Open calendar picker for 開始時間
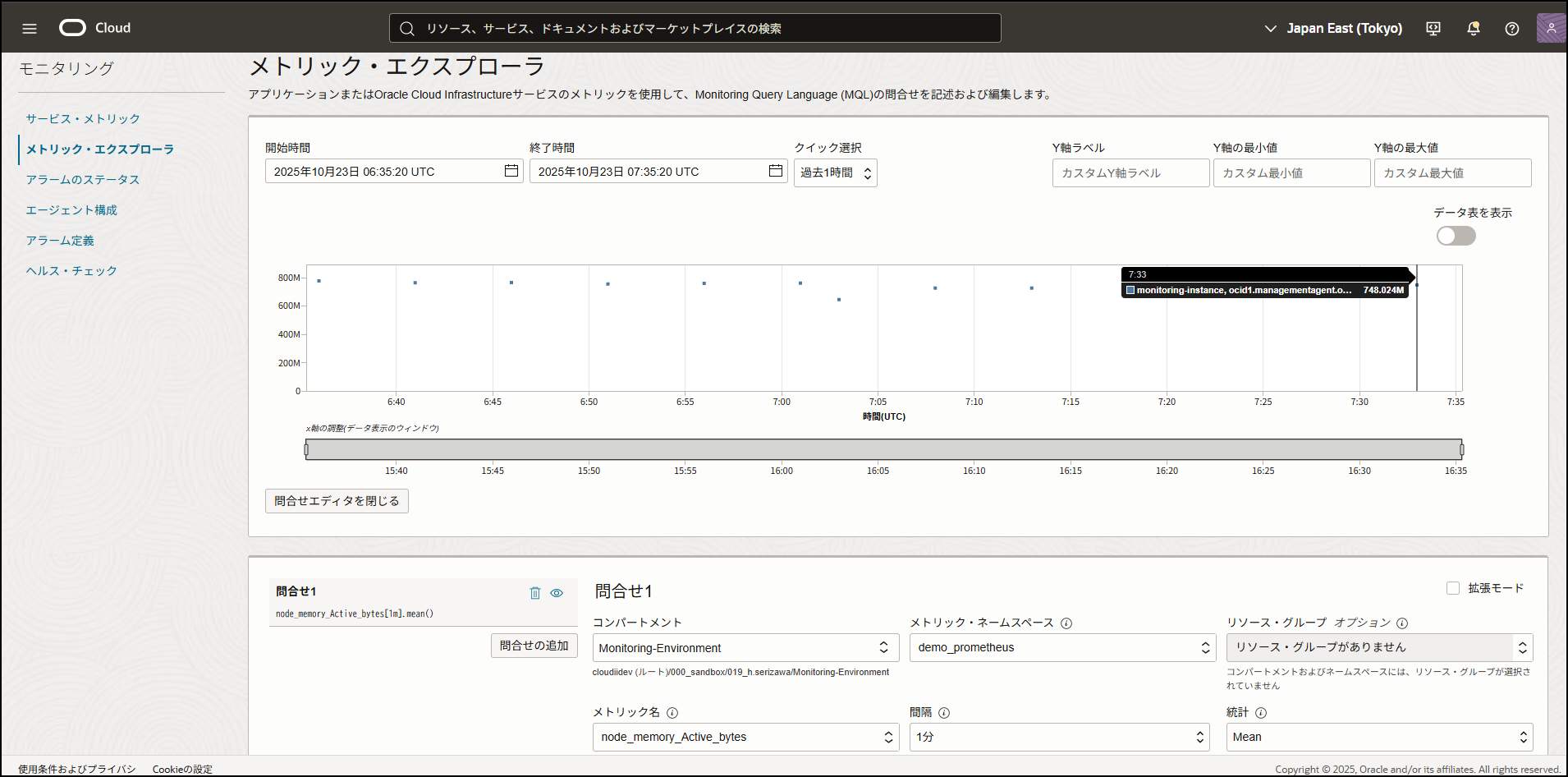 point(511,171)
